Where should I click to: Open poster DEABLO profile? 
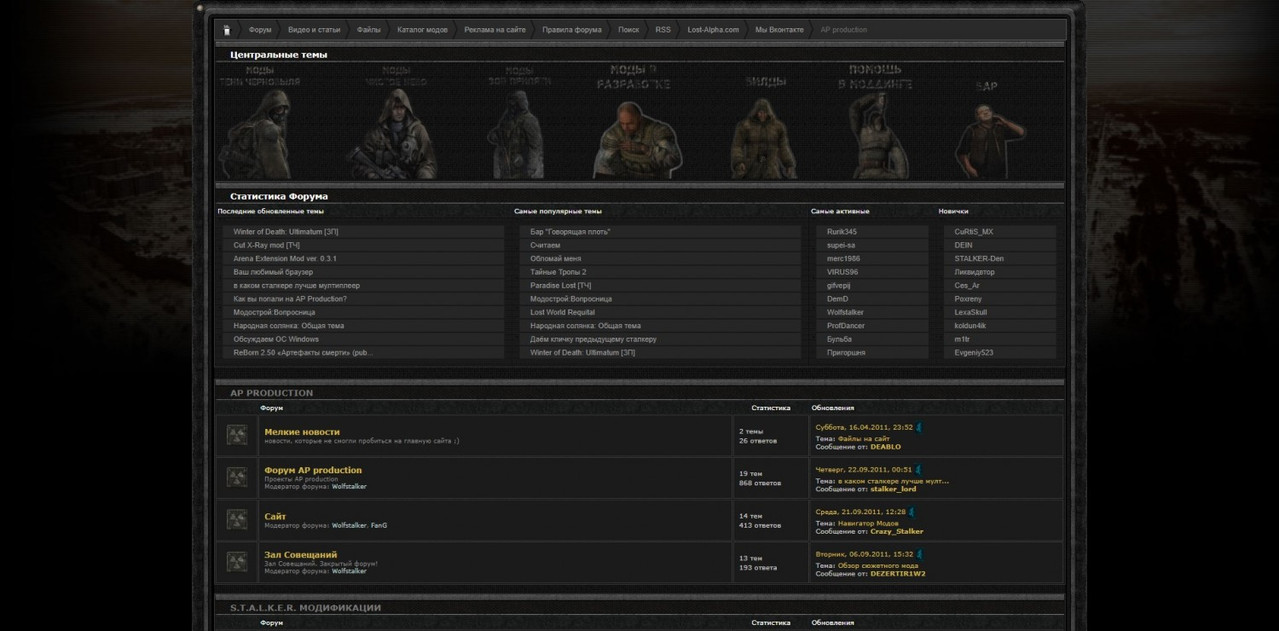click(885, 447)
